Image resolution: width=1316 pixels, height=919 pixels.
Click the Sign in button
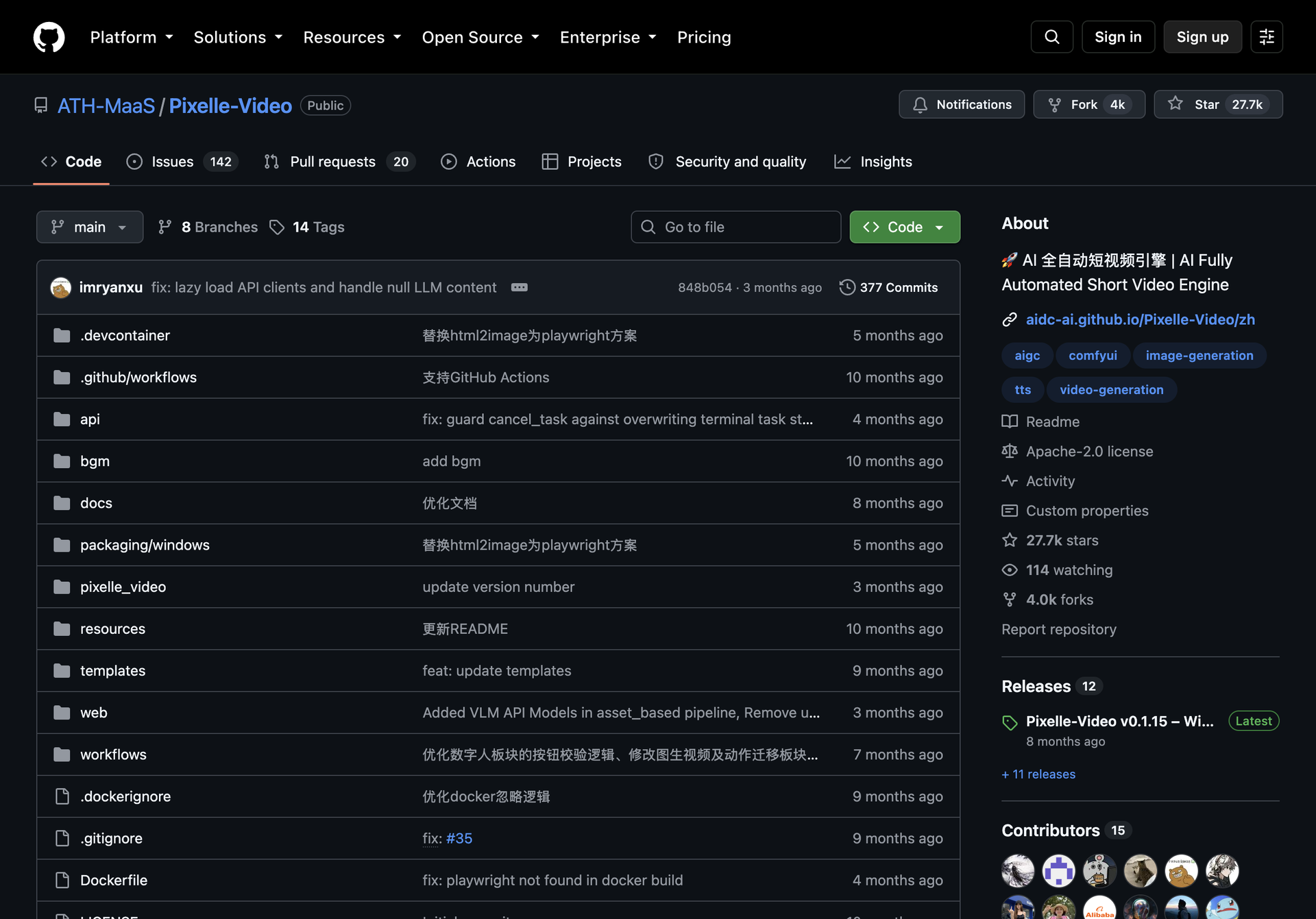pyautogui.click(x=1118, y=37)
